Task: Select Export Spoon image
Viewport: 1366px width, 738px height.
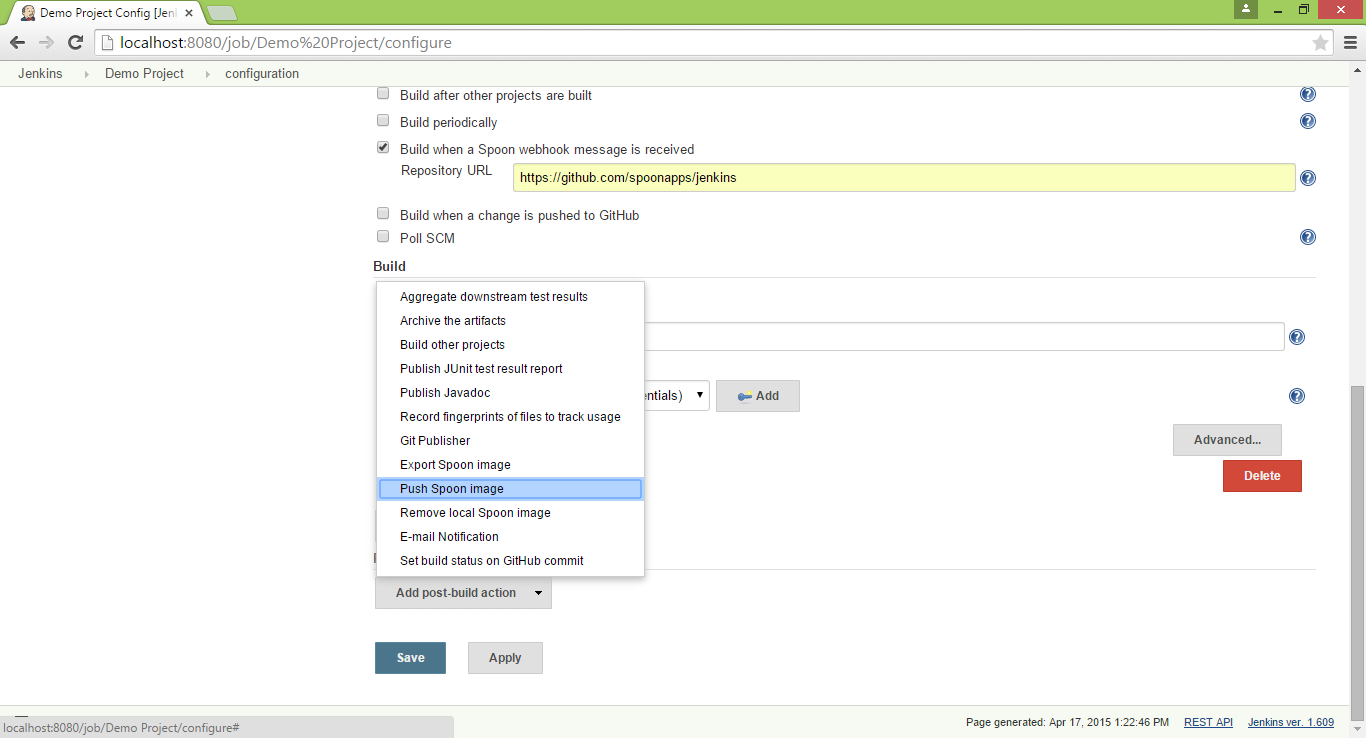Action: pyautogui.click(x=510, y=465)
